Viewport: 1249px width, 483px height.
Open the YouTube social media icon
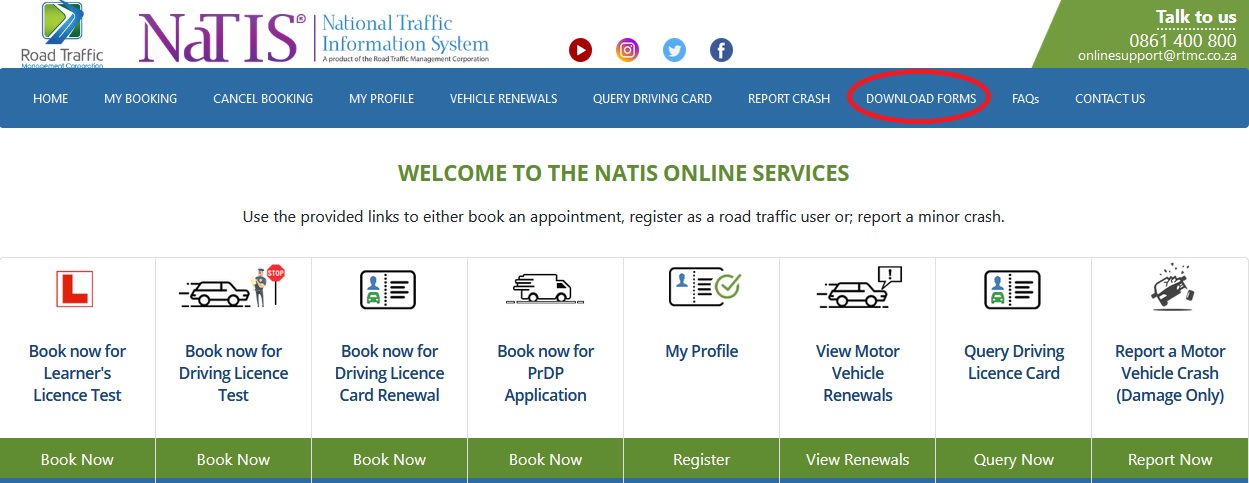tap(580, 50)
